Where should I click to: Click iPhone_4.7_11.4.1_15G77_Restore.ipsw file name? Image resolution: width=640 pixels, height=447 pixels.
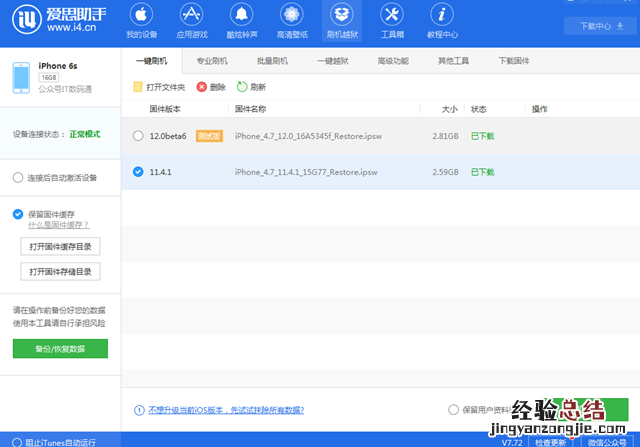(306, 172)
